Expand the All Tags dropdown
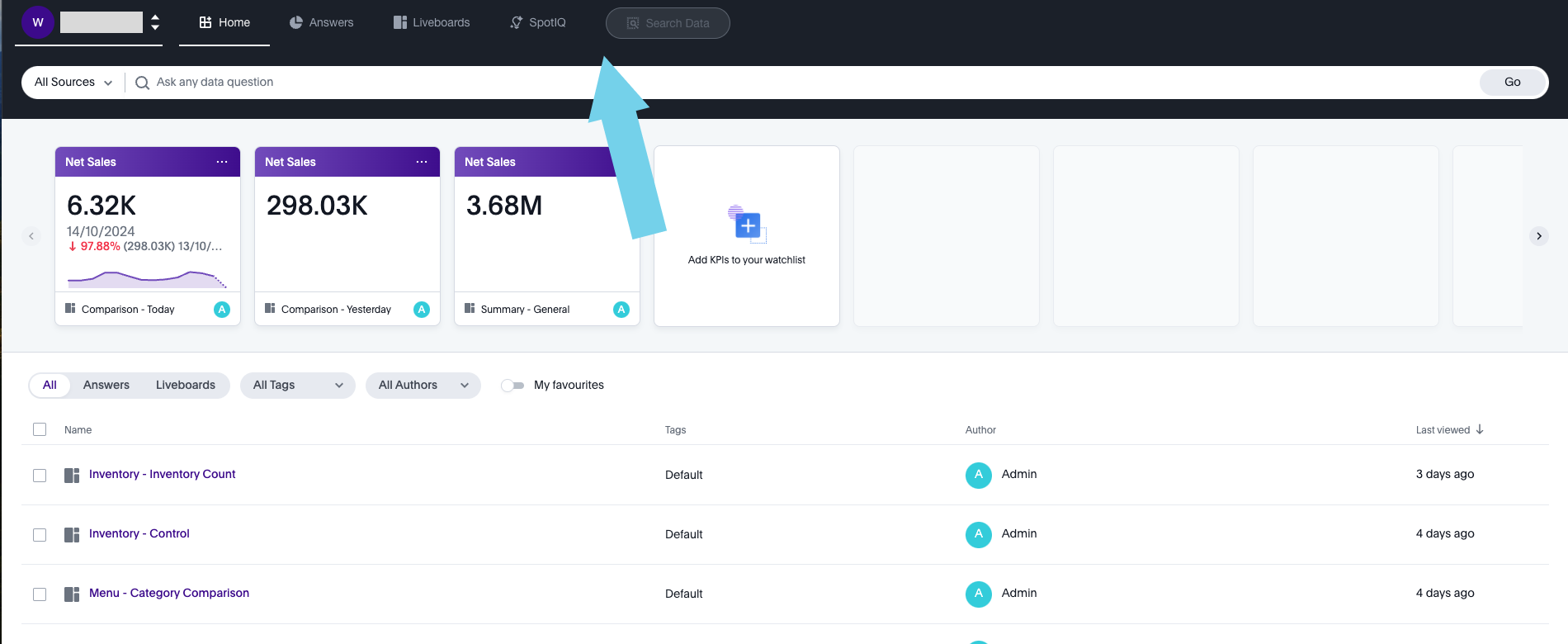 coord(298,386)
